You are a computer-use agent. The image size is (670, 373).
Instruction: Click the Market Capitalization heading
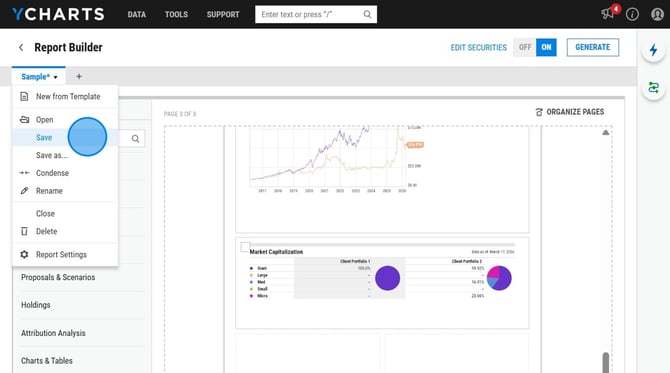276,252
